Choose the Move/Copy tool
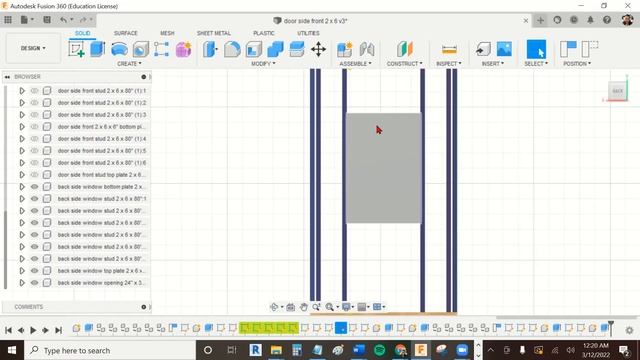 click(x=318, y=49)
